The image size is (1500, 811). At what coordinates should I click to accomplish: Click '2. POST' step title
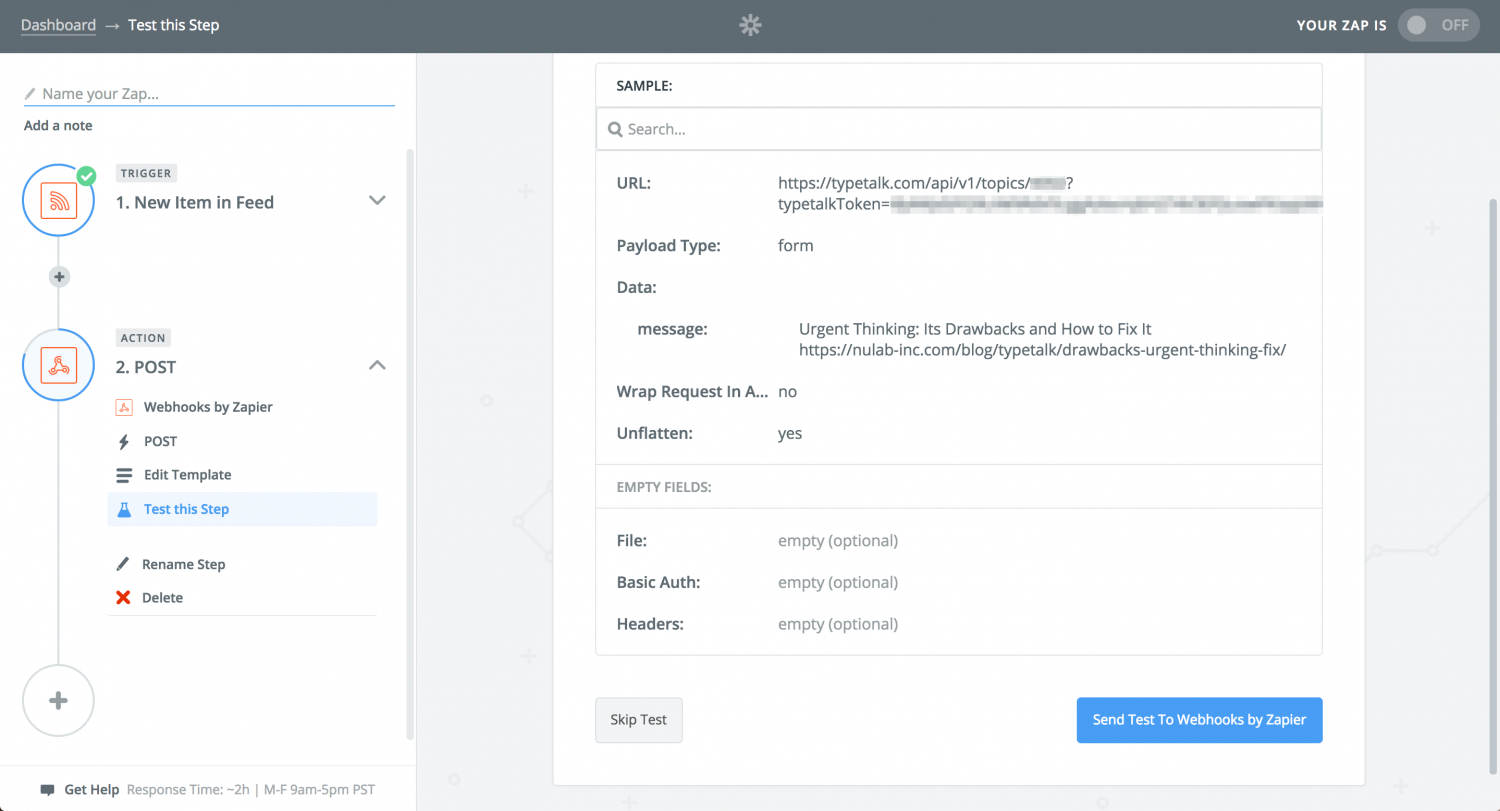pyautogui.click(x=146, y=367)
